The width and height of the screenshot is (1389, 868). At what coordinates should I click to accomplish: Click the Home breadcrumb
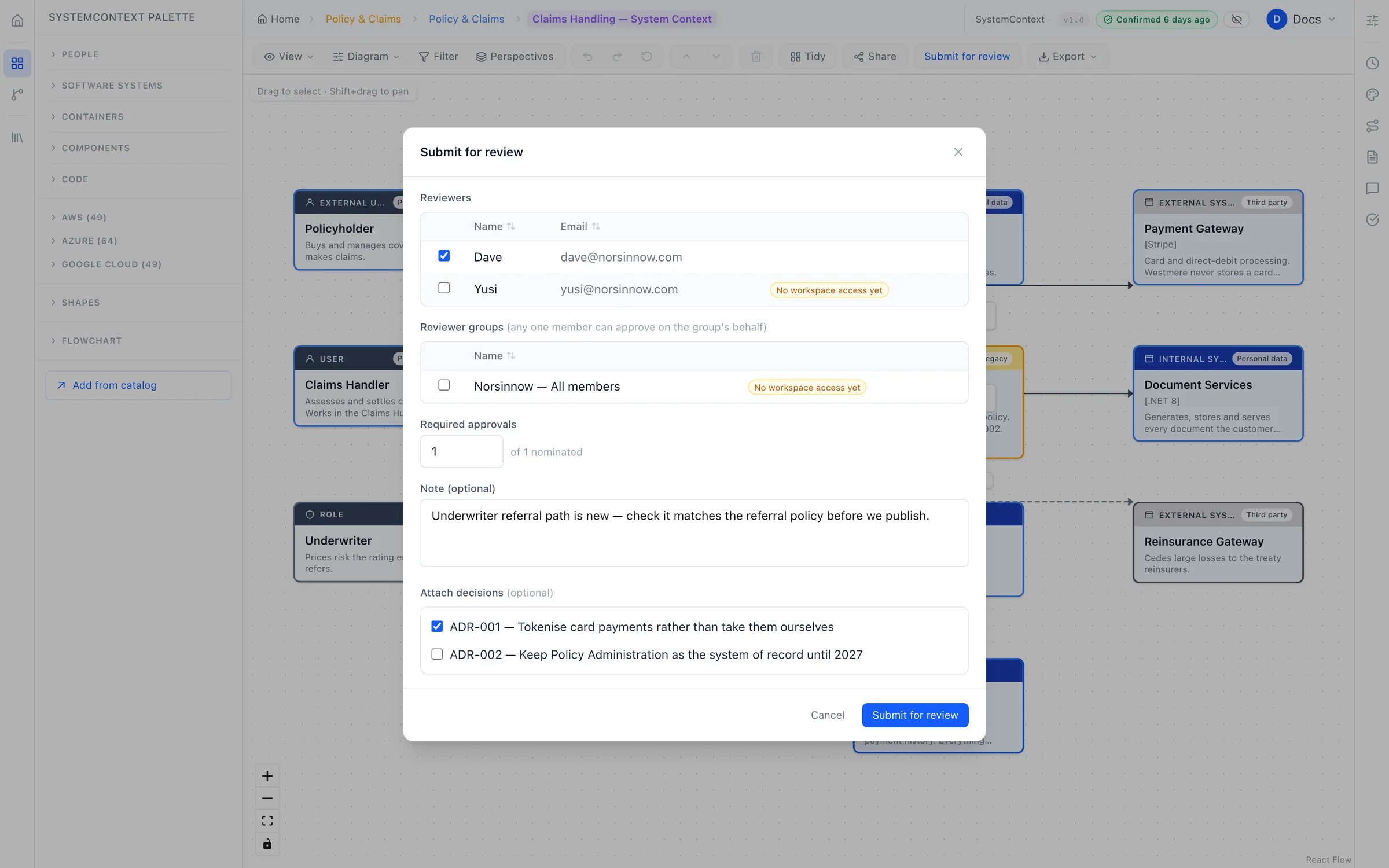278,19
